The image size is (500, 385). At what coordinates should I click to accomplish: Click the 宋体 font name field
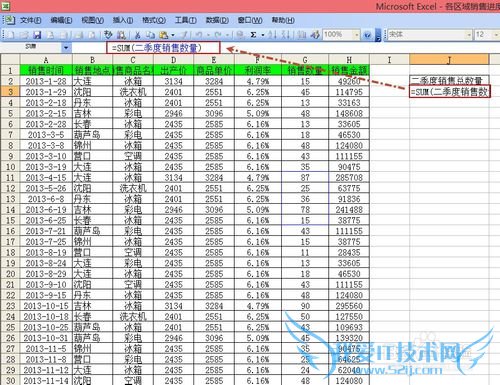[427, 35]
